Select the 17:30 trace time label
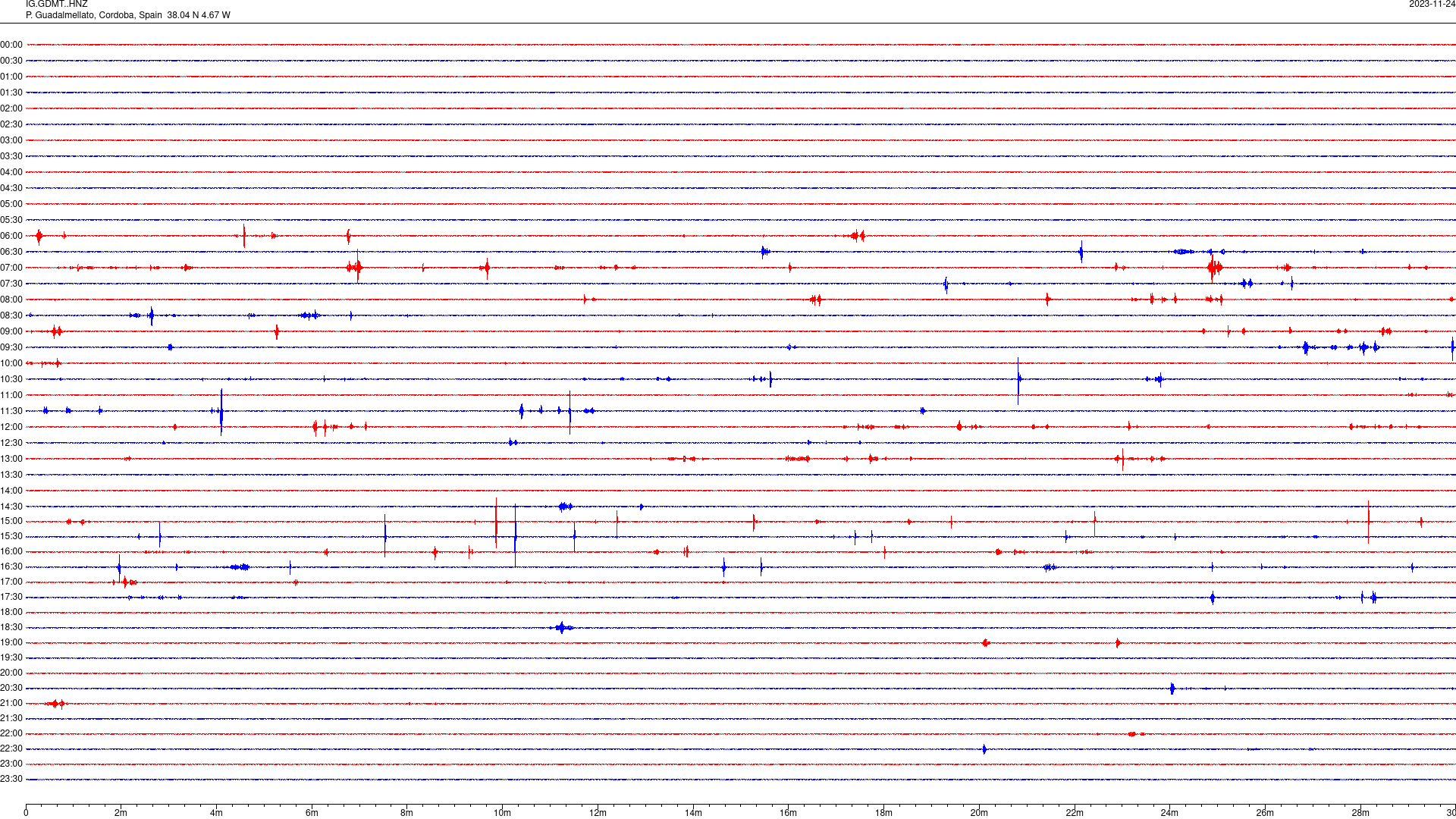The image size is (1456, 819). coord(11,598)
